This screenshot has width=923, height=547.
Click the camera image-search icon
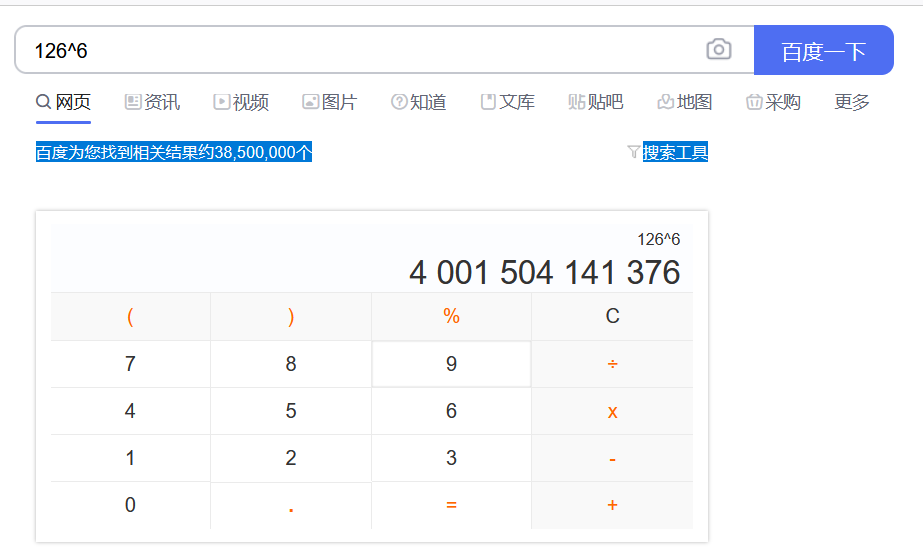(x=719, y=49)
